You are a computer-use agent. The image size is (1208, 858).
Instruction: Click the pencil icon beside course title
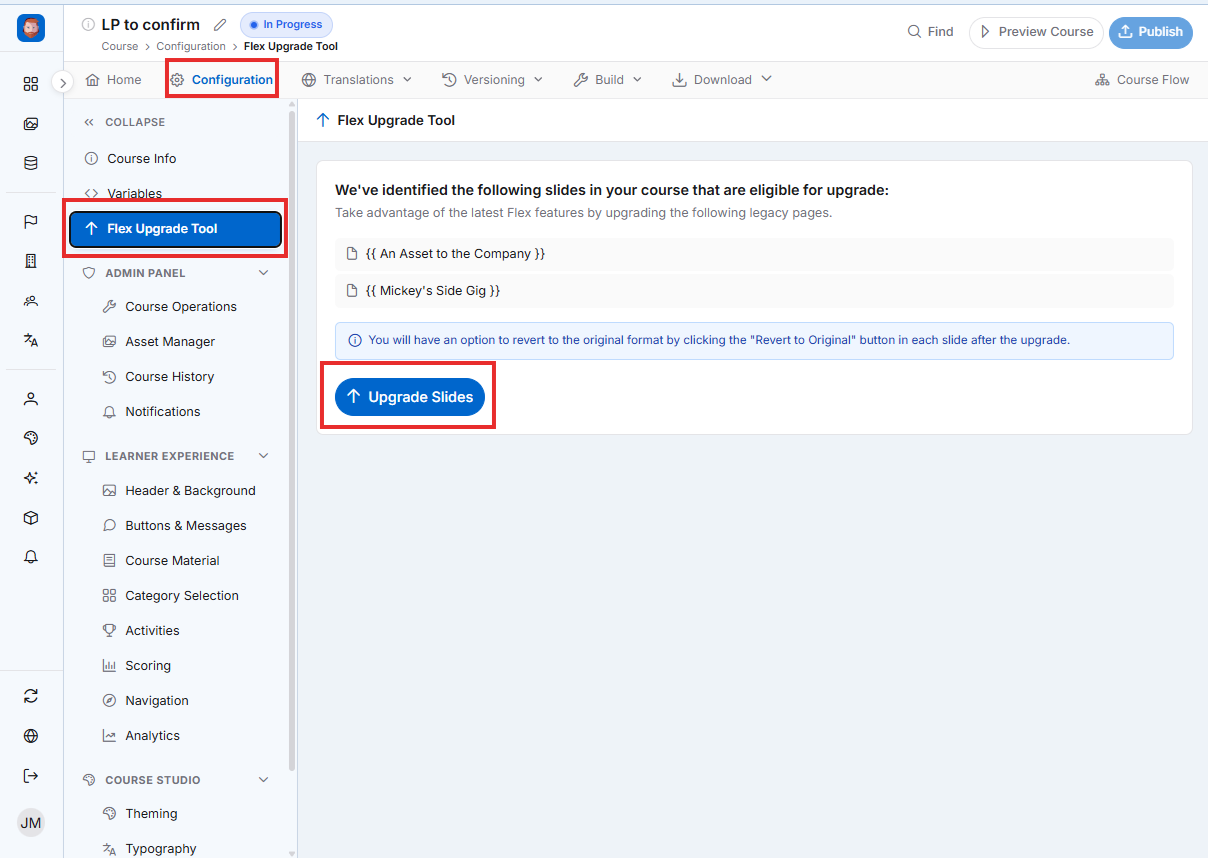coord(220,25)
